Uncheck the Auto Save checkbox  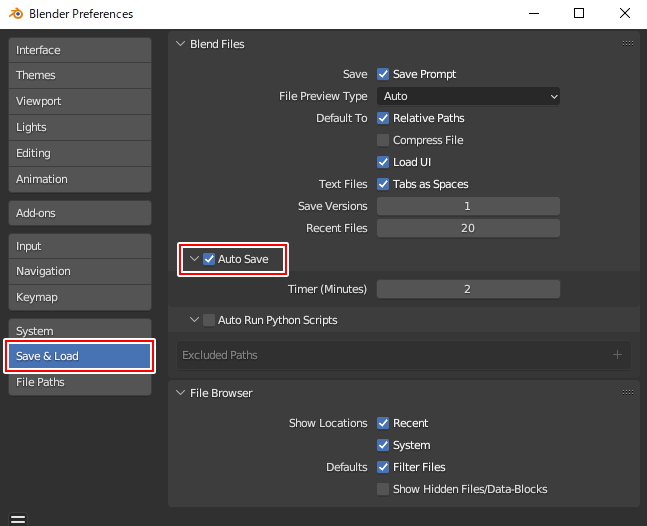(209, 259)
